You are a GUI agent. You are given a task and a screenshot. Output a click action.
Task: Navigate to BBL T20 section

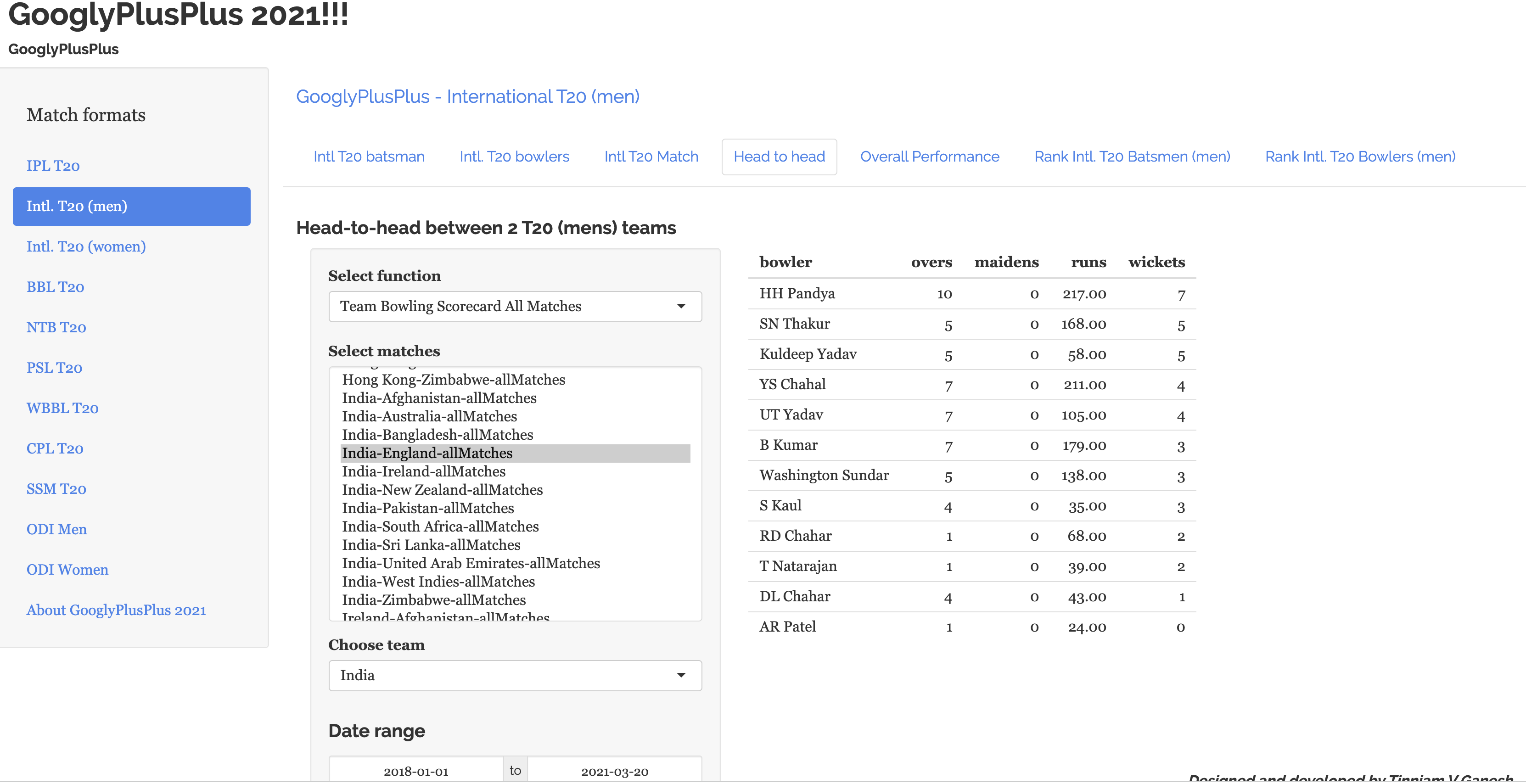coord(55,287)
